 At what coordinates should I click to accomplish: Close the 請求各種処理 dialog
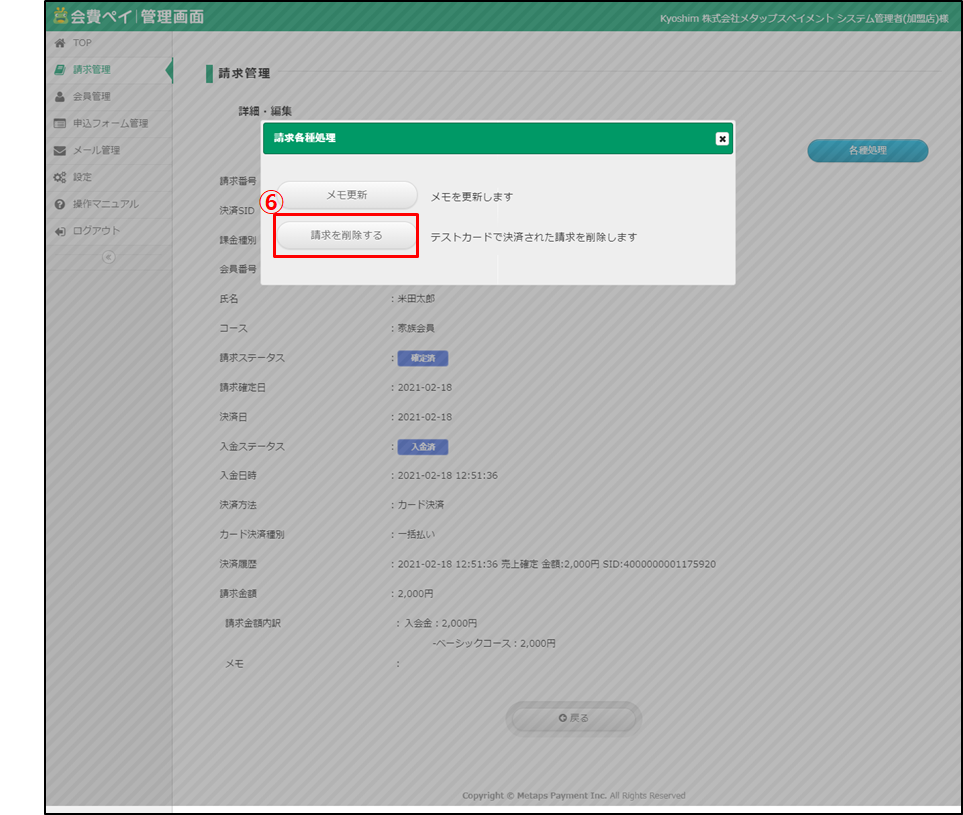(x=722, y=139)
